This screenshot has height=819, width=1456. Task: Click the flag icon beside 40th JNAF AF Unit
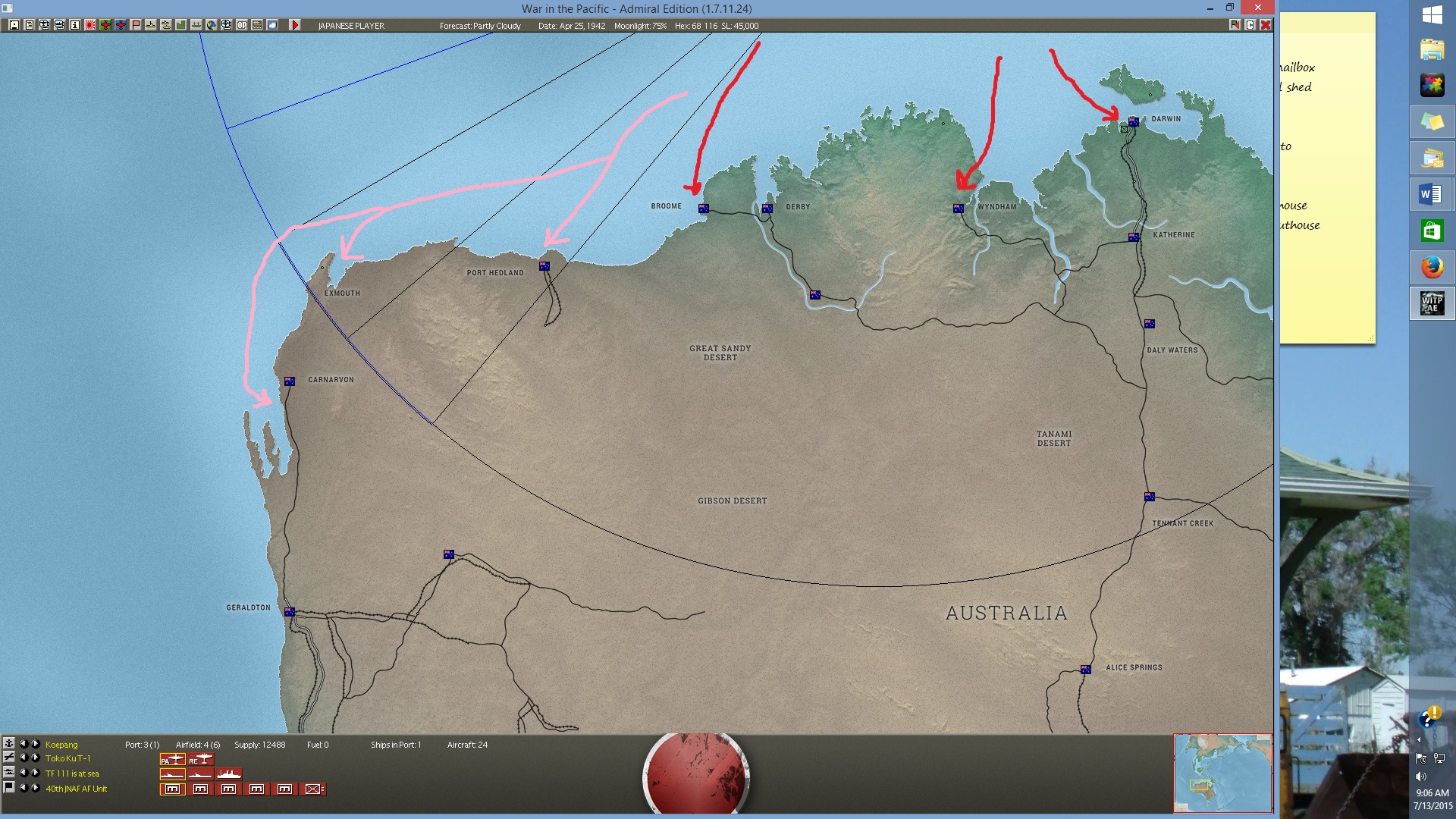pos(9,788)
